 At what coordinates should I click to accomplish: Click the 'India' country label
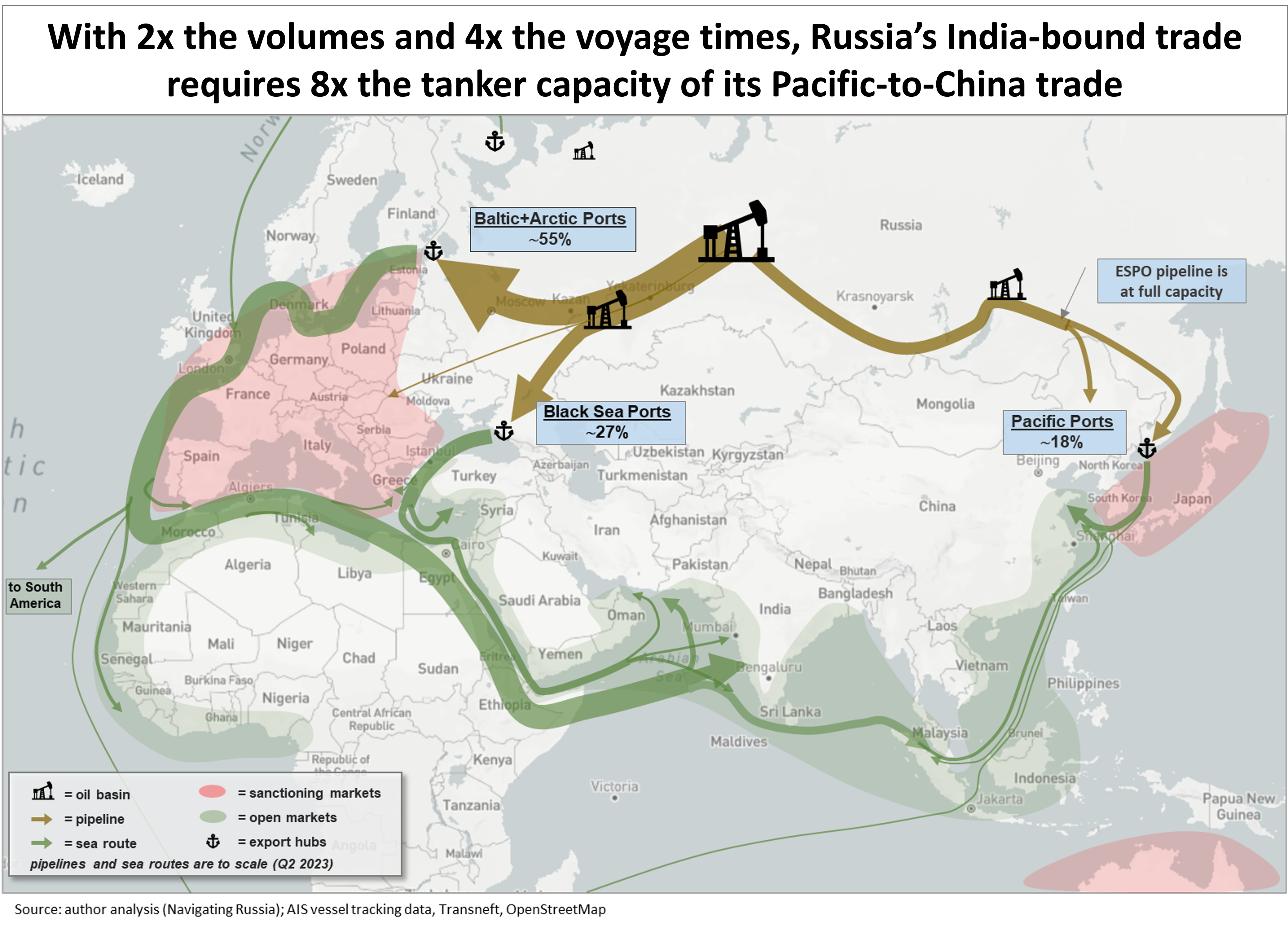point(774,609)
